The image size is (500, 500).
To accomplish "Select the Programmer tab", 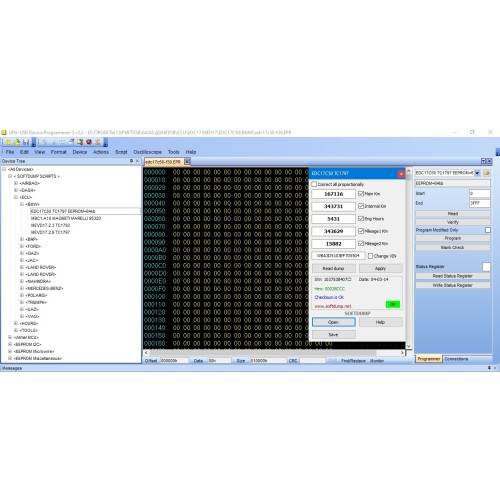I will [x=429, y=359].
